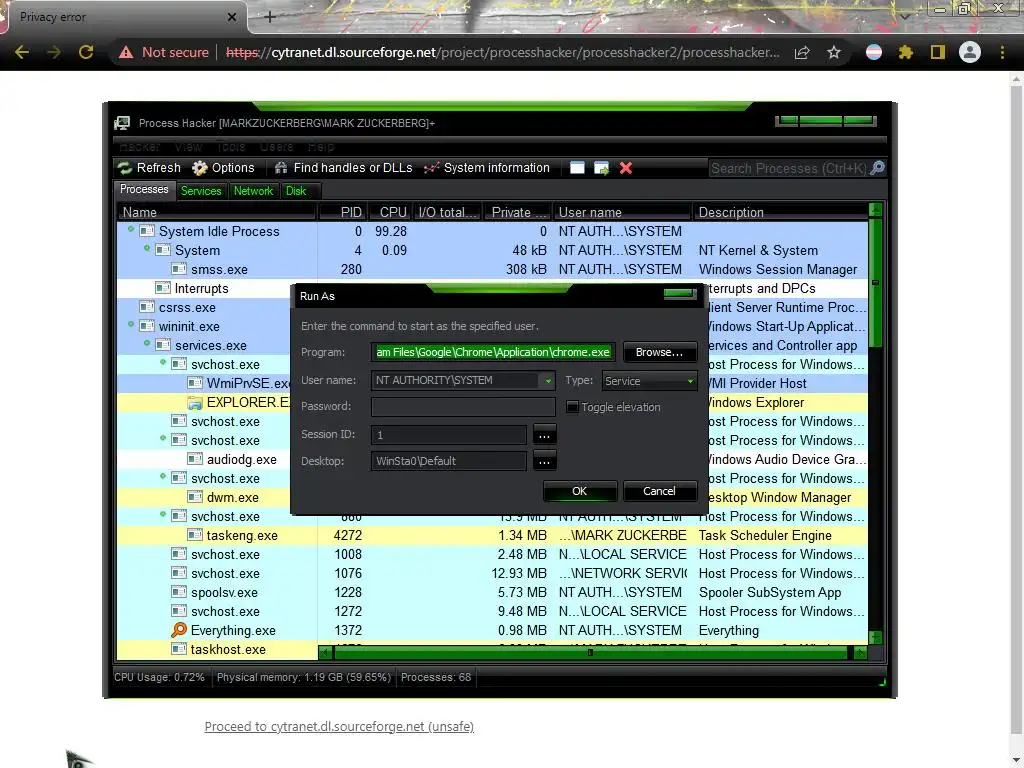Image resolution: width=1024 pixels, height=768 pixels.
Task: Click the EXPLORER.EXE folder icon
Action: (195, 402)
